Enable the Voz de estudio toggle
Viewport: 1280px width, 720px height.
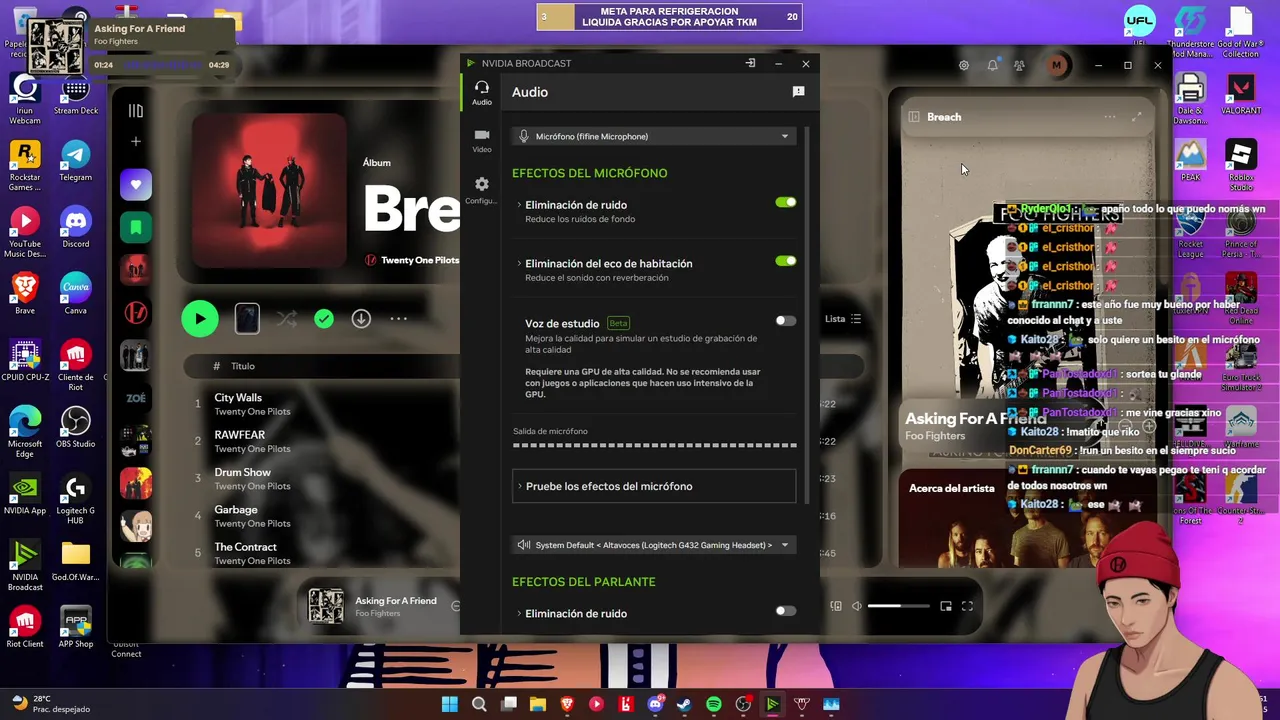tap(786, 321)
